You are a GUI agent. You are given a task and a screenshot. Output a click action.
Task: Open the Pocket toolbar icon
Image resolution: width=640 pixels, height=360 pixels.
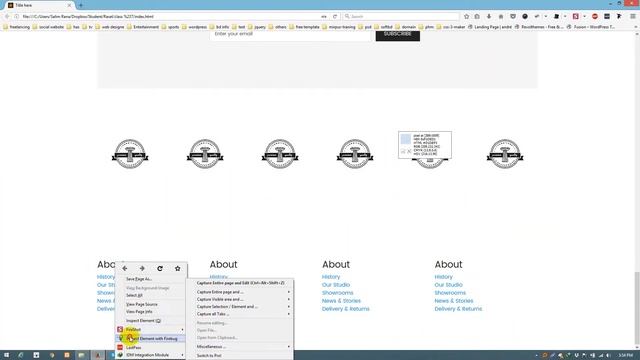pyautogui.click(x=513, y=16)
